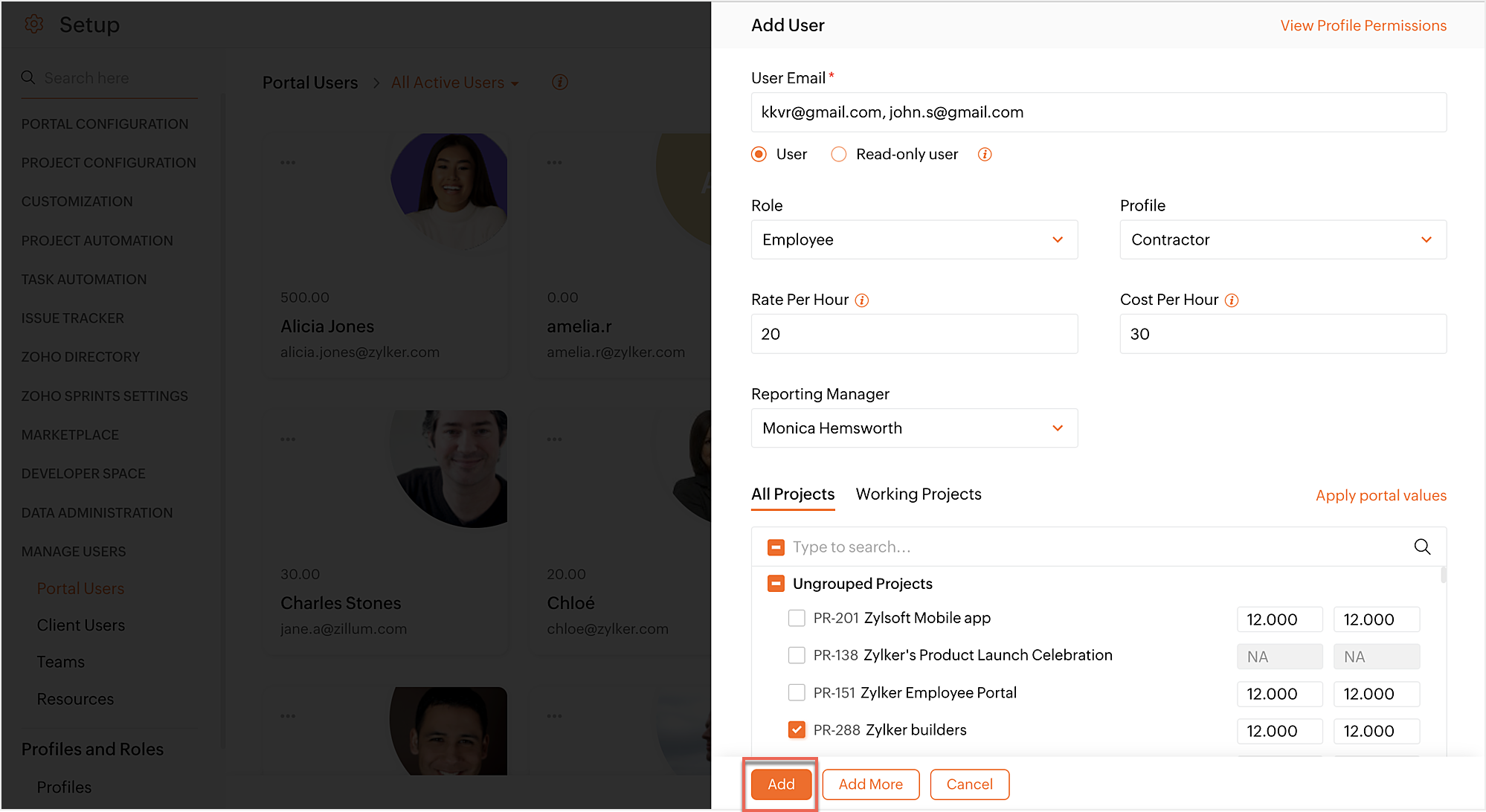Viewport: 1486px width, 812px height.
Task: Click the project list scrollbar
Action: click(x=1443, y=575)
